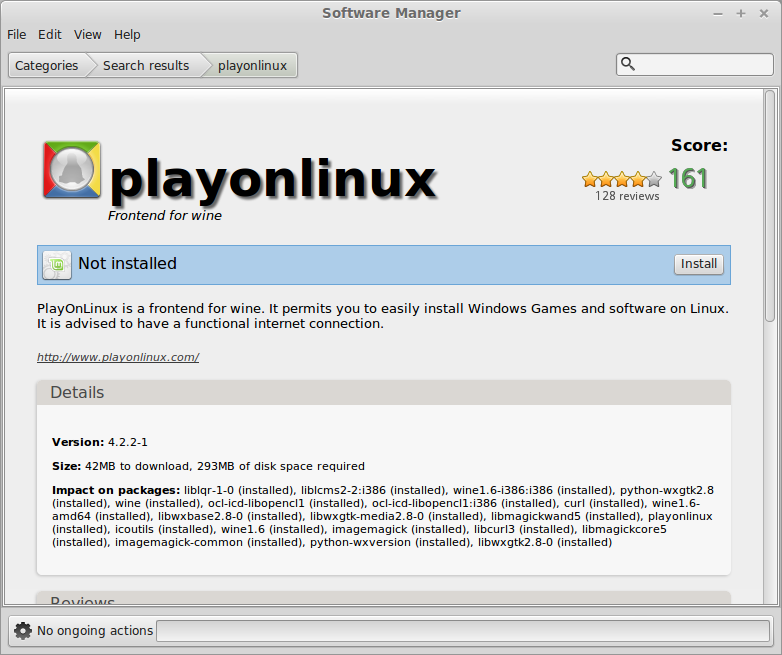Open the playonlinux.com website link
This screenshot has width=782, height=655.
[118, 357]
